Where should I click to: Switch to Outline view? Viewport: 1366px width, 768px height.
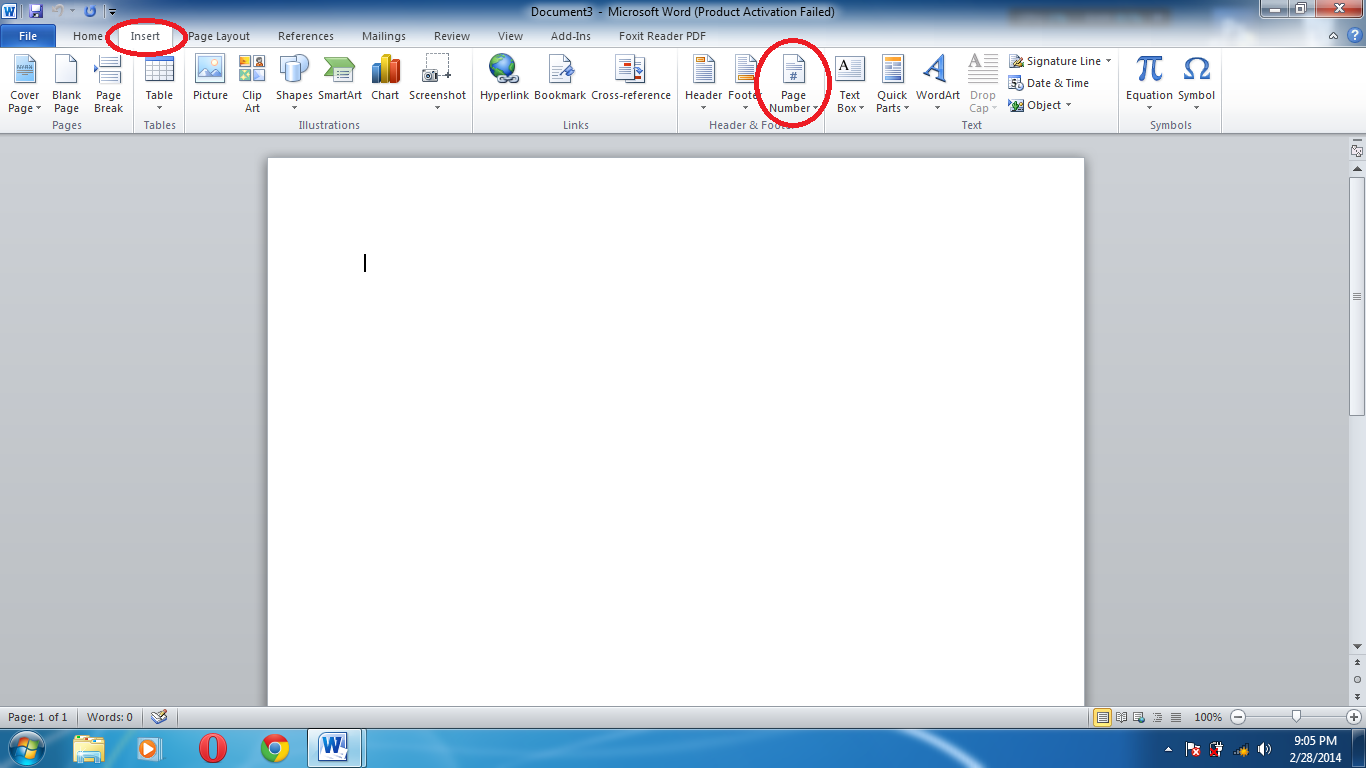click(x=1158, y=717)
